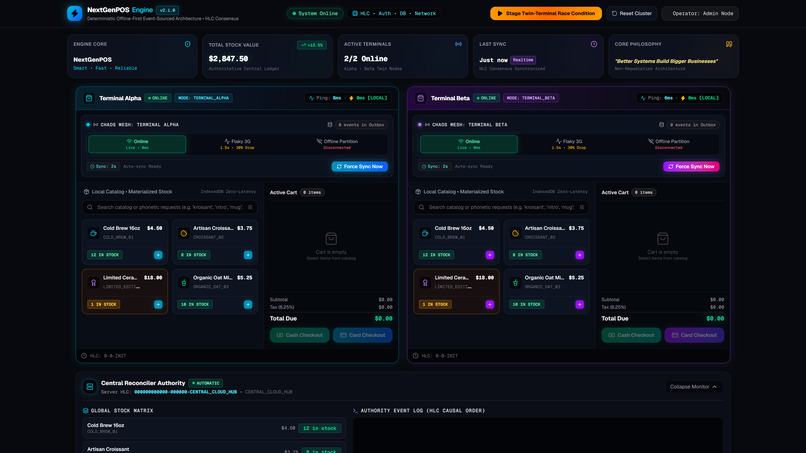Click Cash Checkout in Terminal Beta
Image resolution: width=806 pixels, height=453 pixels.
(x=631, y=335)
